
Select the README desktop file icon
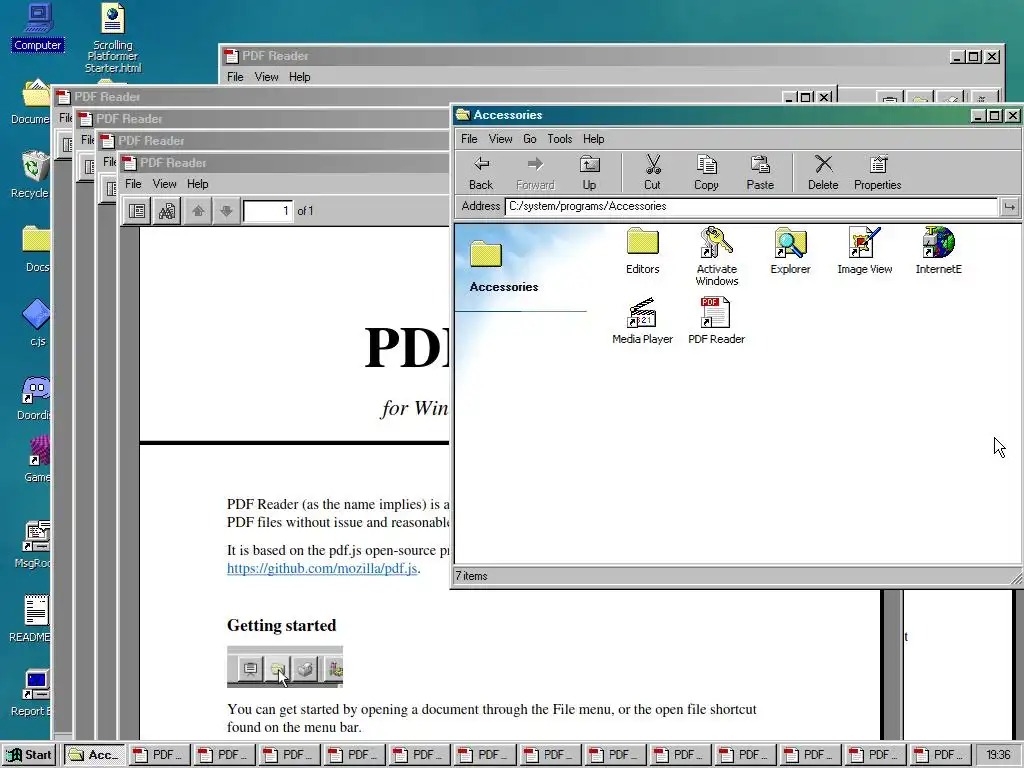tap(31, 619)
